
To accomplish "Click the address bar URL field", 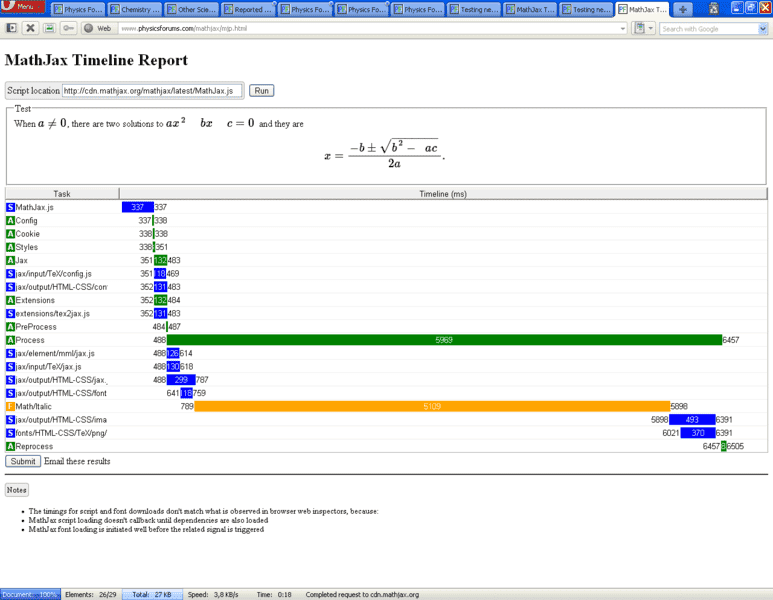I will tap(369, 29).
